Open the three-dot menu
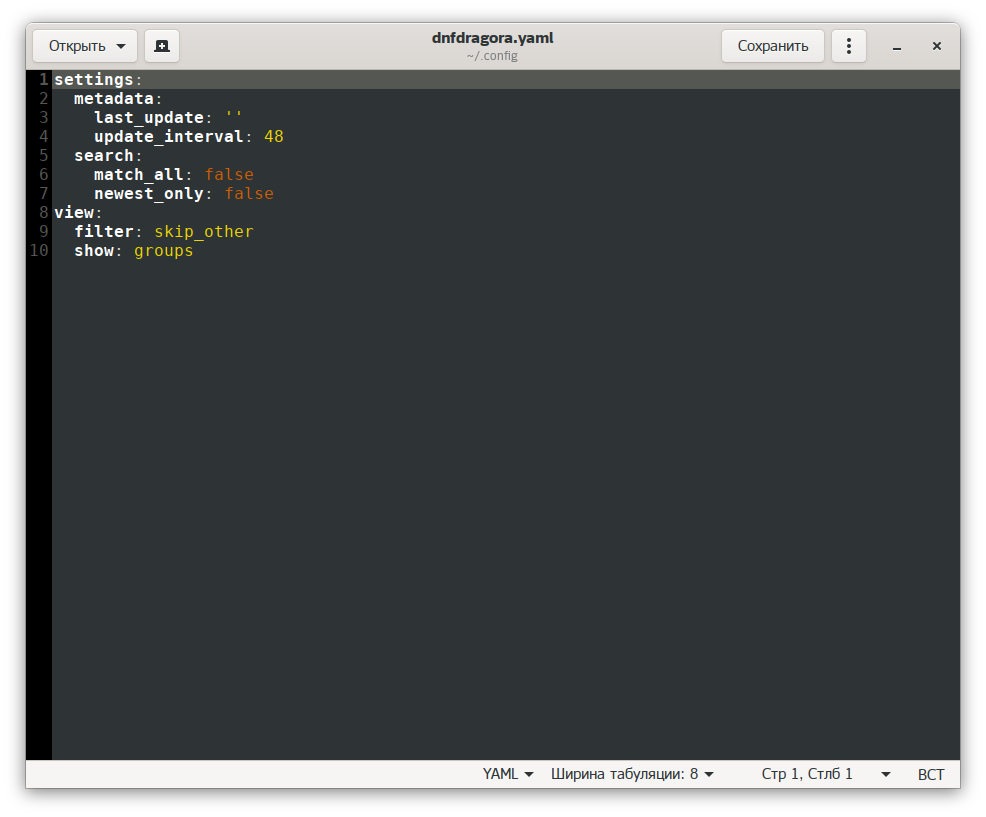 [848, 46]
